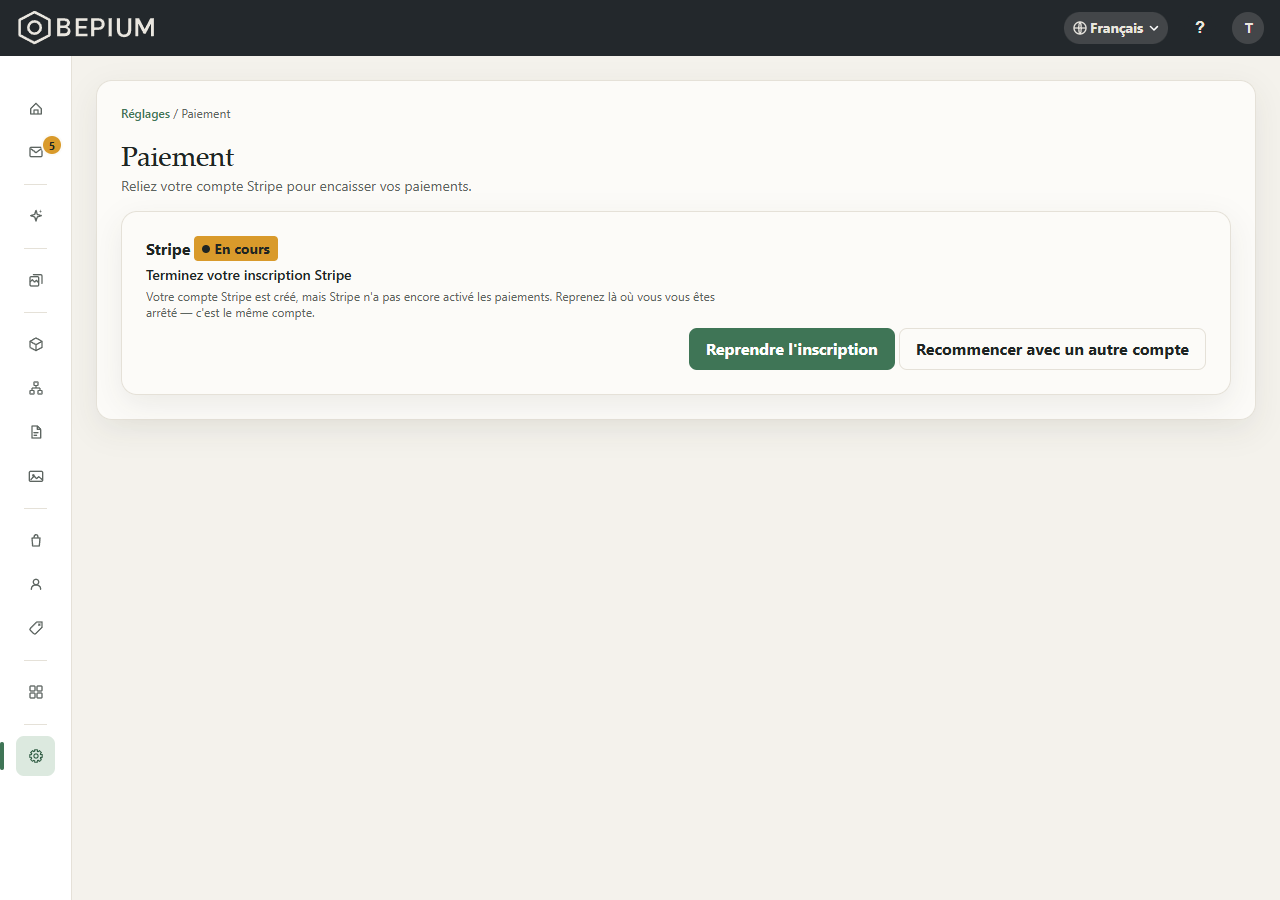1280x900 pixels.
Task: Click the Paiement breadcrumb text
Action: click(206, 114)
